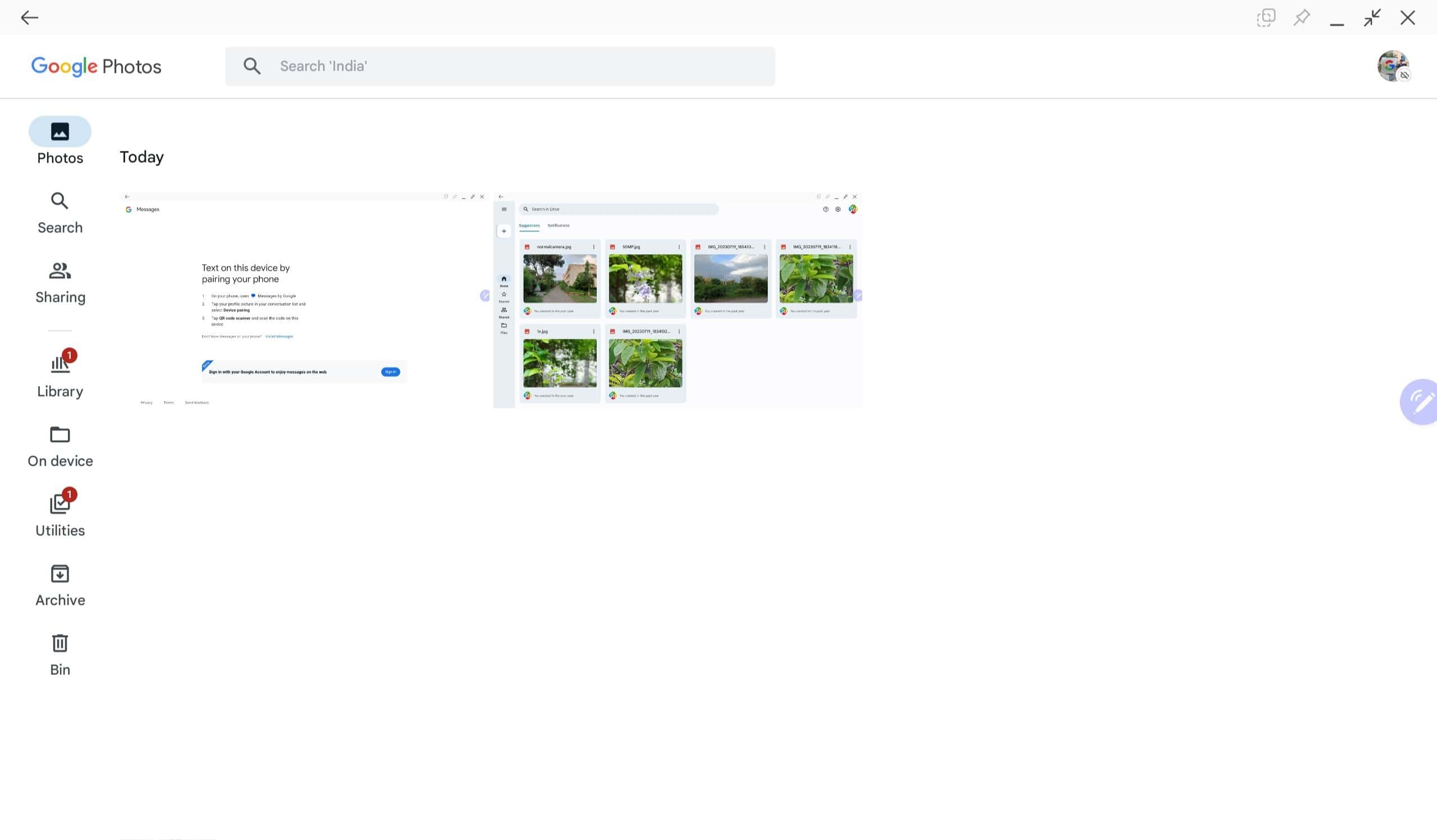
Task: Navigate to Sharing section
Action: (60, 283)
